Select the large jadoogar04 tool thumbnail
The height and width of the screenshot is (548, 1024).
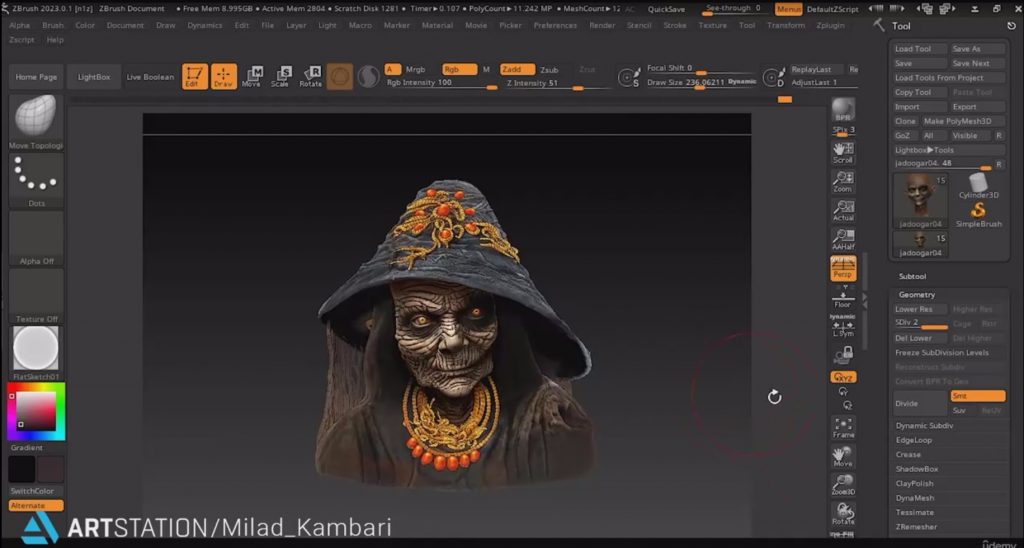pyautogui.click(x=920, y=201)
